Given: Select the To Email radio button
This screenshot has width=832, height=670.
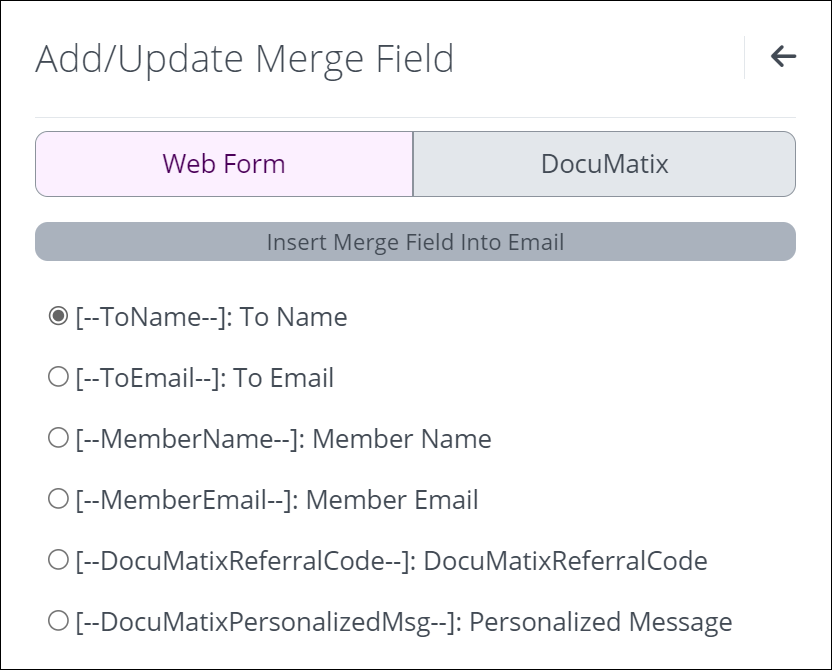Looking at the screenshot, I should click(x=58, y=377).
